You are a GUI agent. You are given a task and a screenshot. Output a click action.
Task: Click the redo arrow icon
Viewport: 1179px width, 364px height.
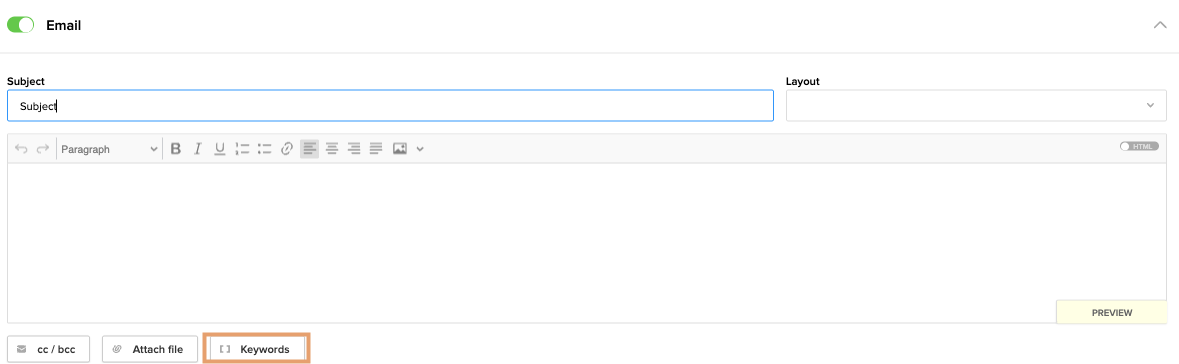[43, 149]
